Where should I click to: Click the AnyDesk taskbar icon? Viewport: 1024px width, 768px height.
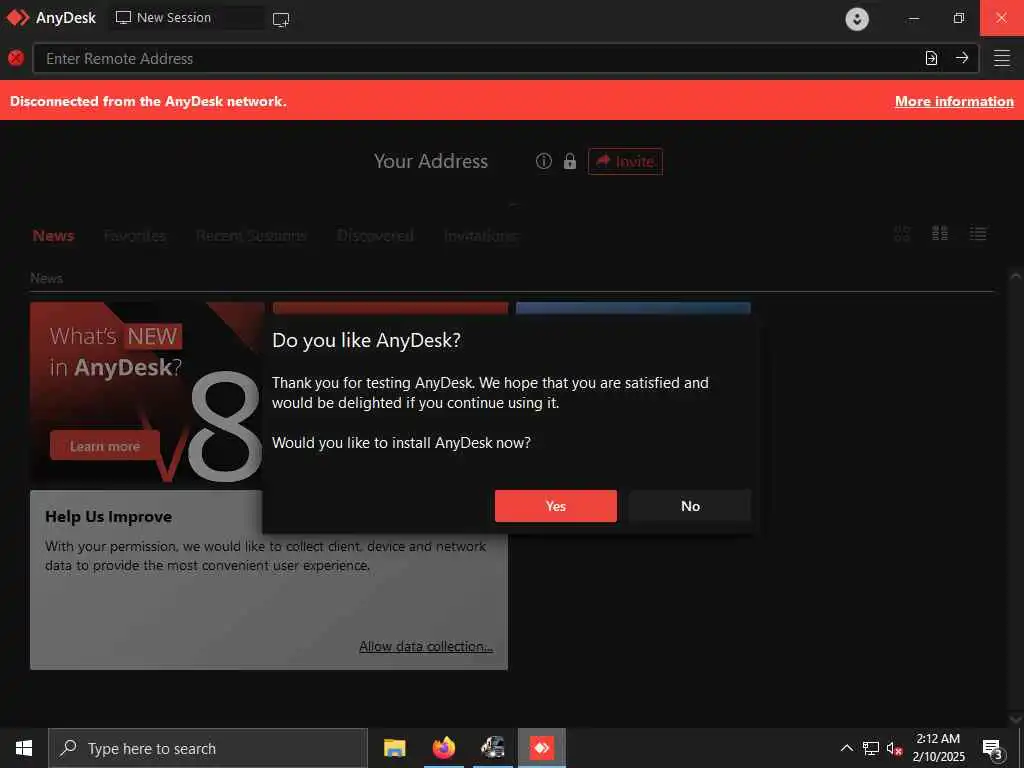(541, 748)
